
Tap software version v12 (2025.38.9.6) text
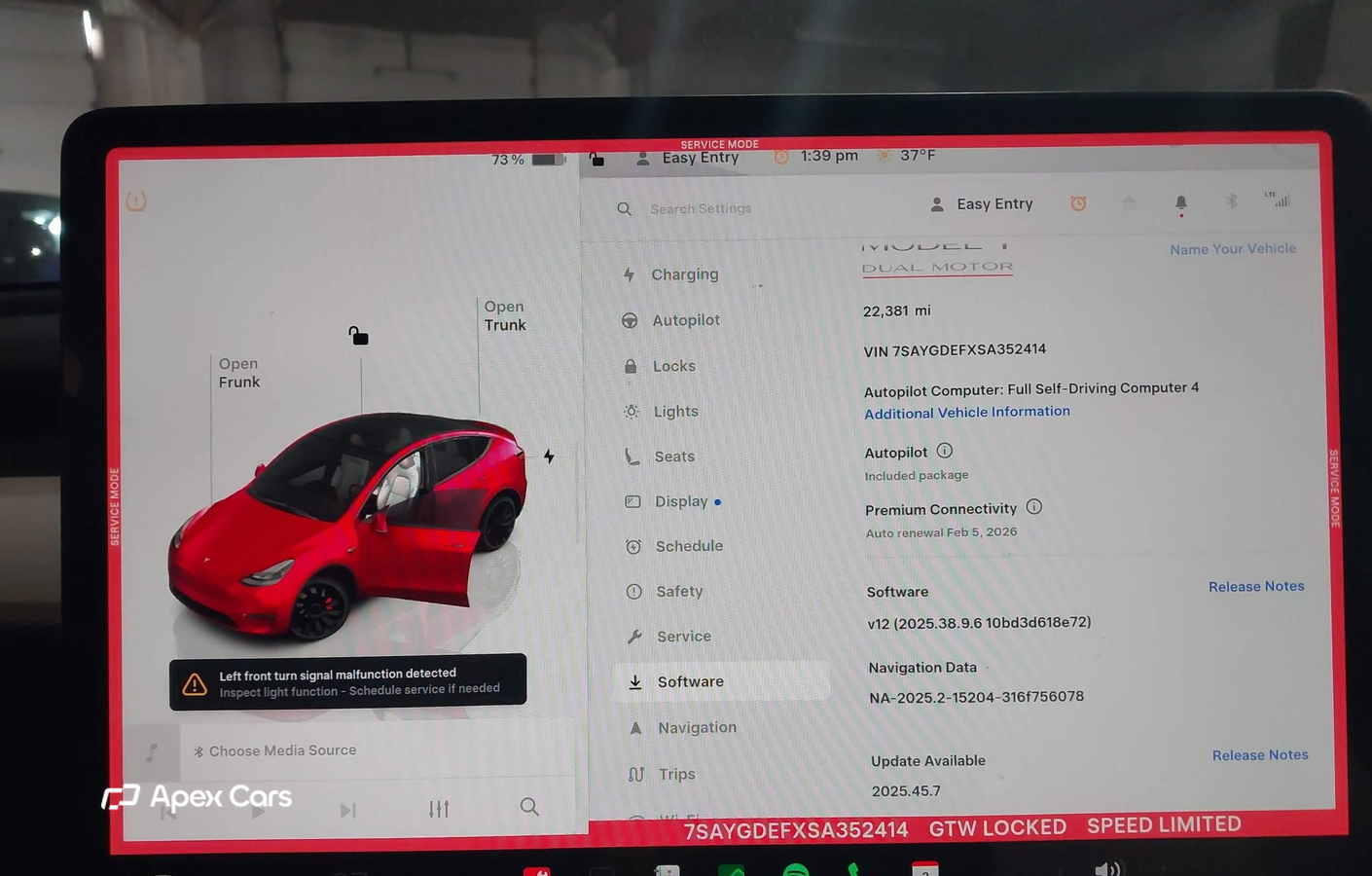[x=979, y=622]
